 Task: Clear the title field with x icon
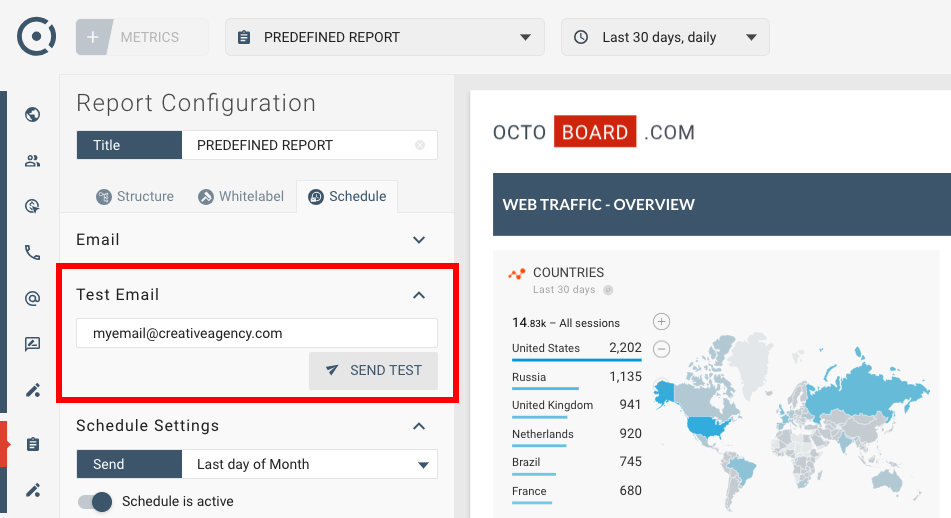point(420,145)
